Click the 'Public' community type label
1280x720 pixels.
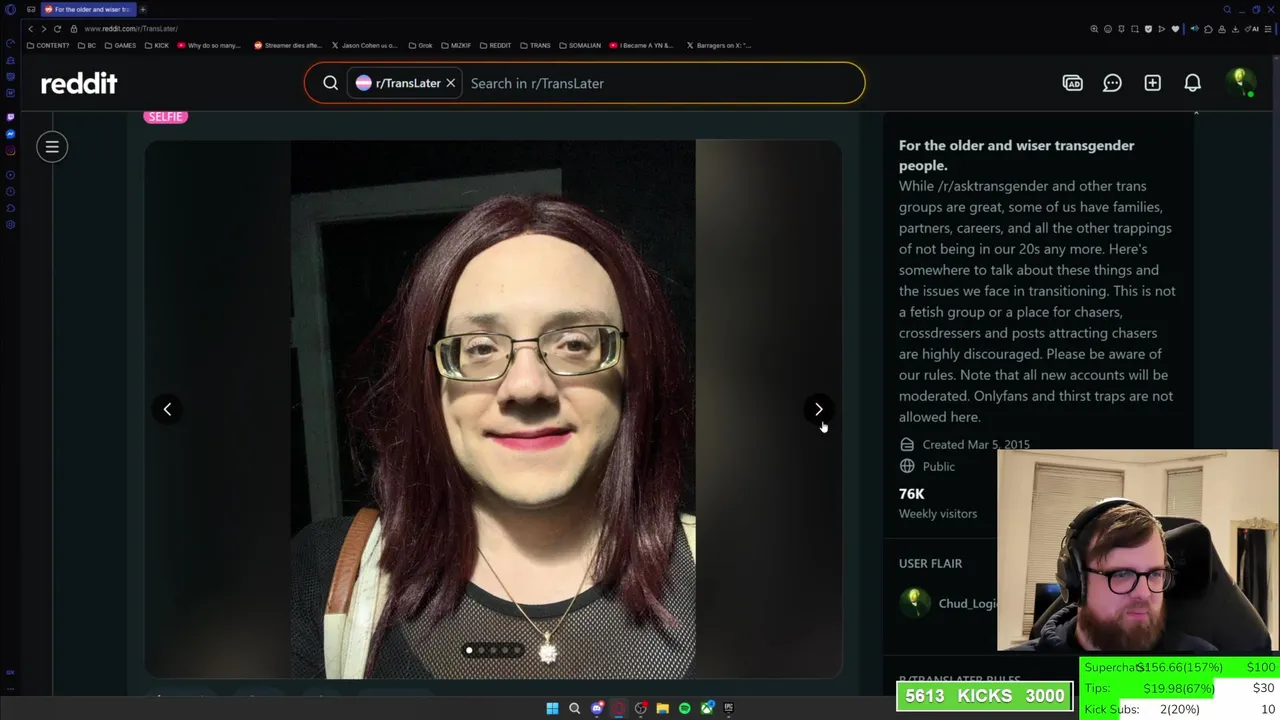click(x=938, y=466)
